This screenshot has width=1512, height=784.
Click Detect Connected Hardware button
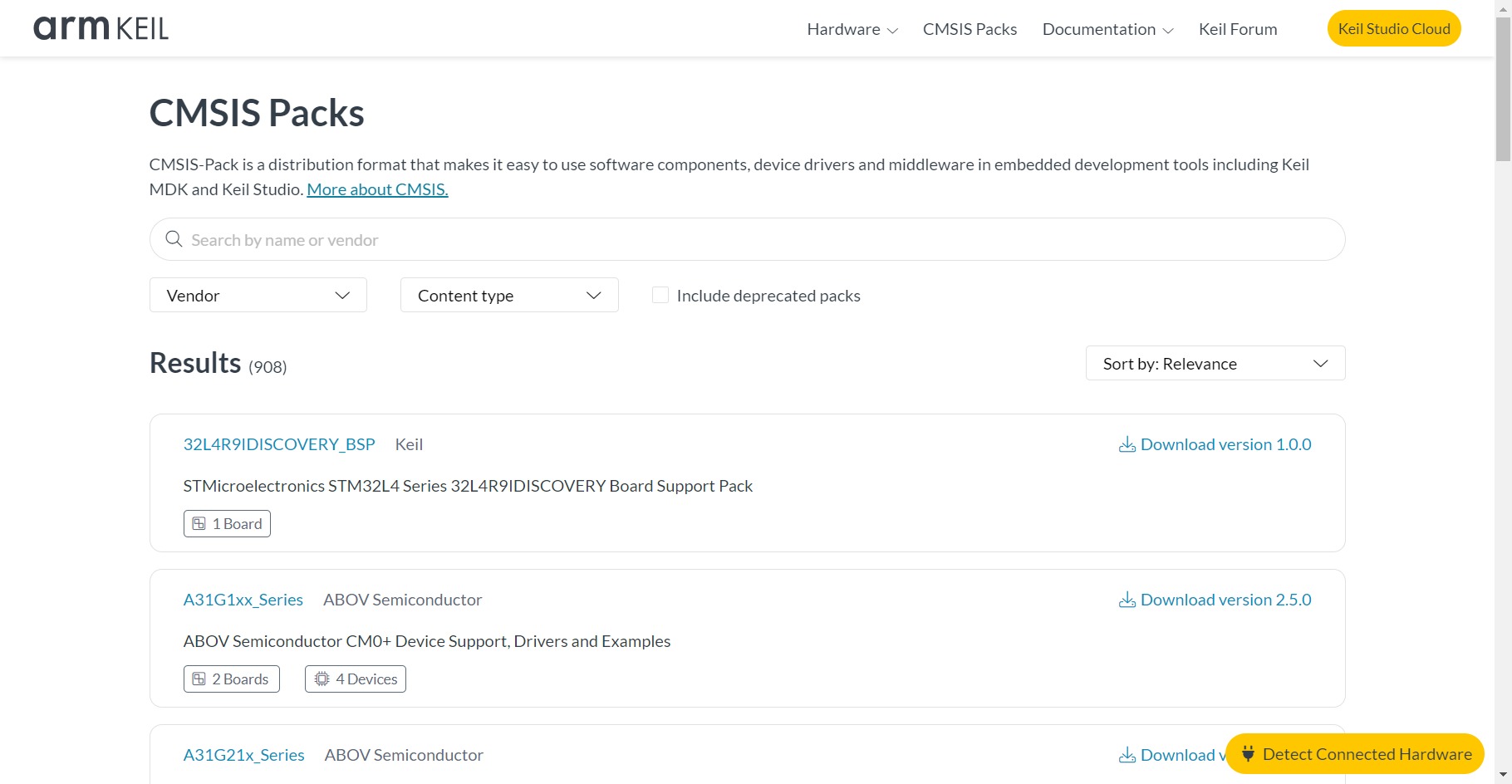point(1355,754)
